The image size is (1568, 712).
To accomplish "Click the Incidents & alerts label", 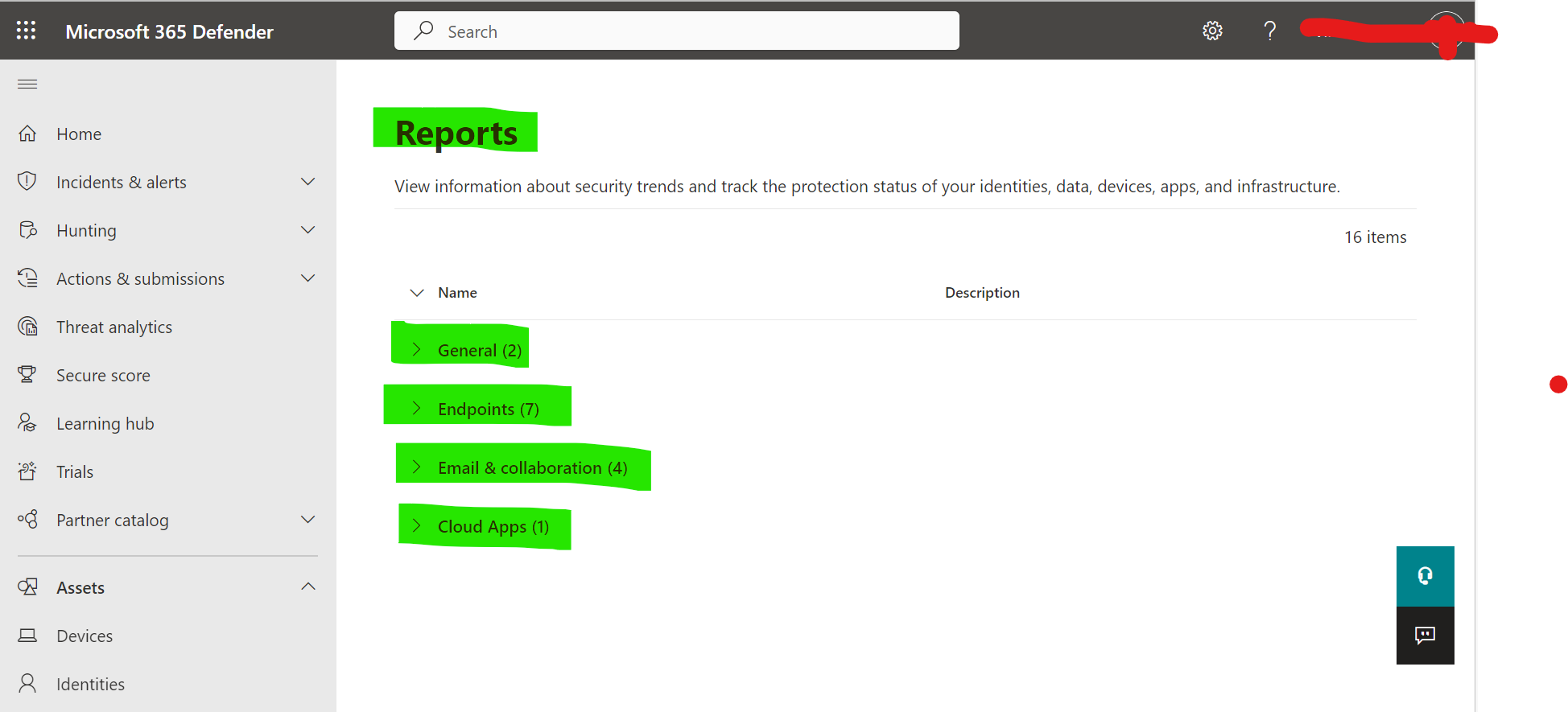I will pyautogui.click(x=122, y=182).
